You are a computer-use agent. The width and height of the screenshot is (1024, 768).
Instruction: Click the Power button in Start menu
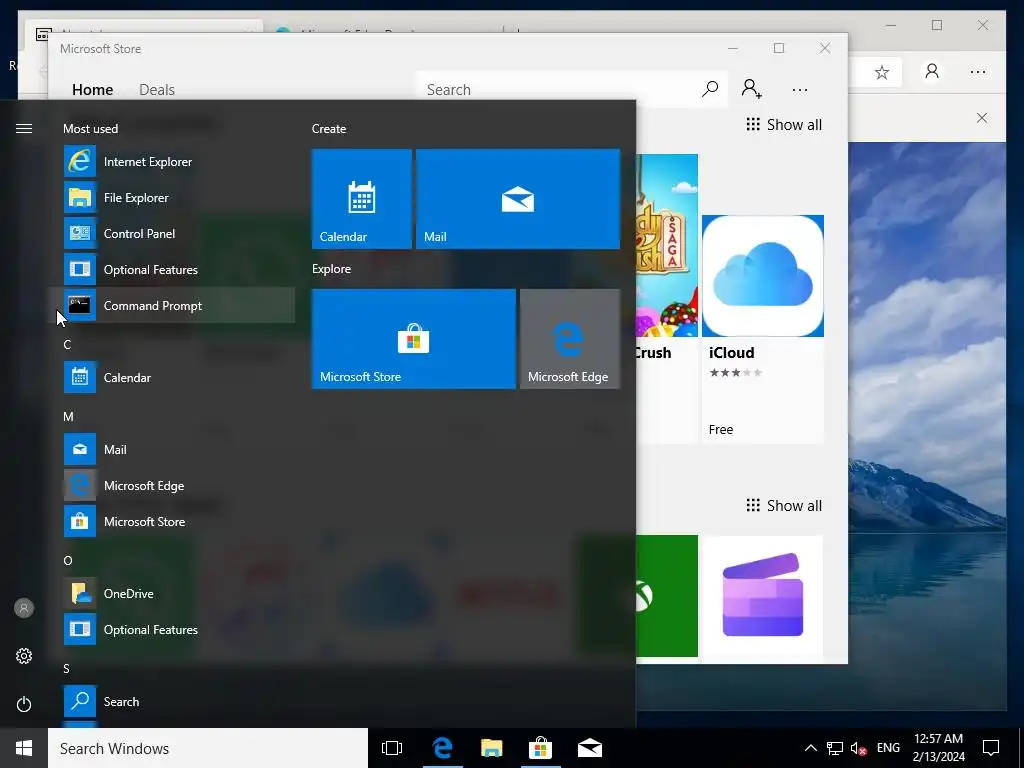[24, 704]
